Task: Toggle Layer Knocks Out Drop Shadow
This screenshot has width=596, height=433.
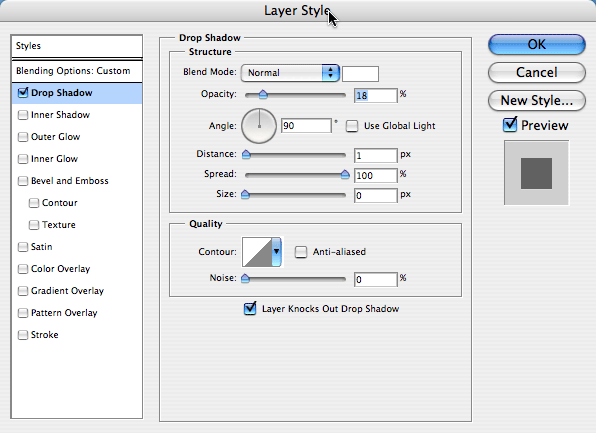Action: click(250, 308)
